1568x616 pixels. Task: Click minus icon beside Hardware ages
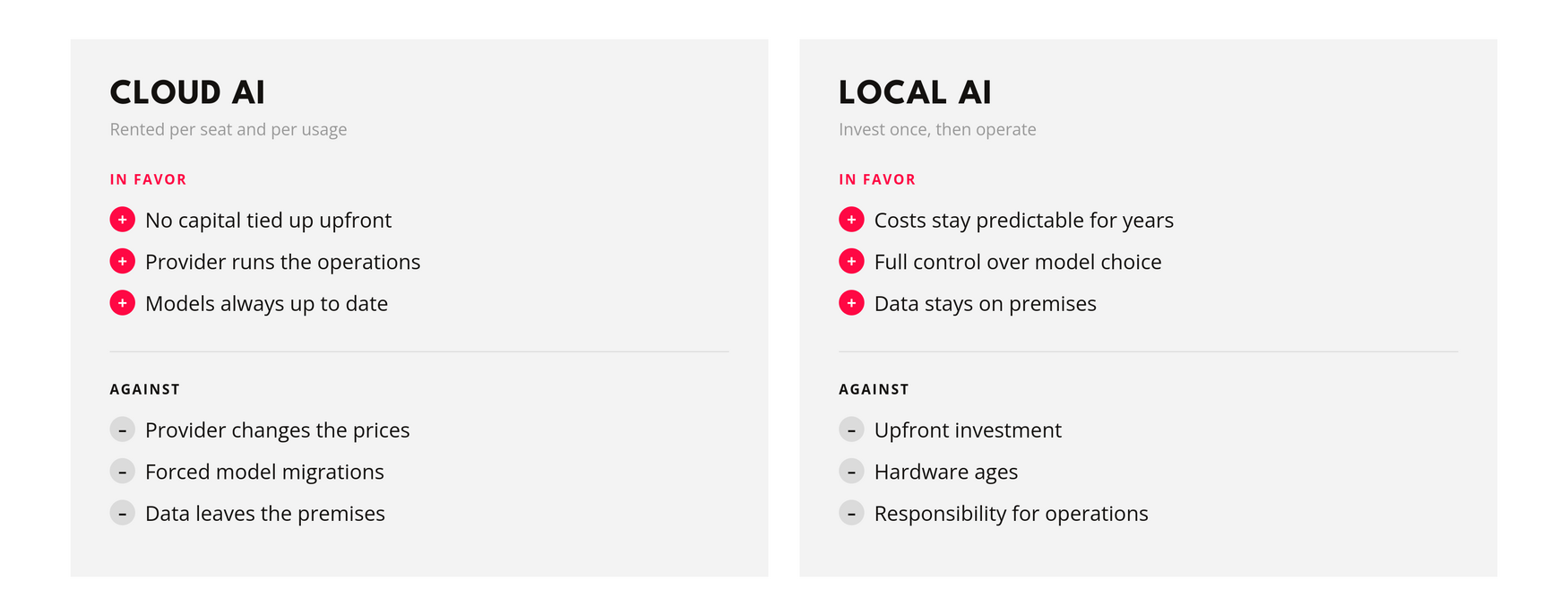pos(851,472)
